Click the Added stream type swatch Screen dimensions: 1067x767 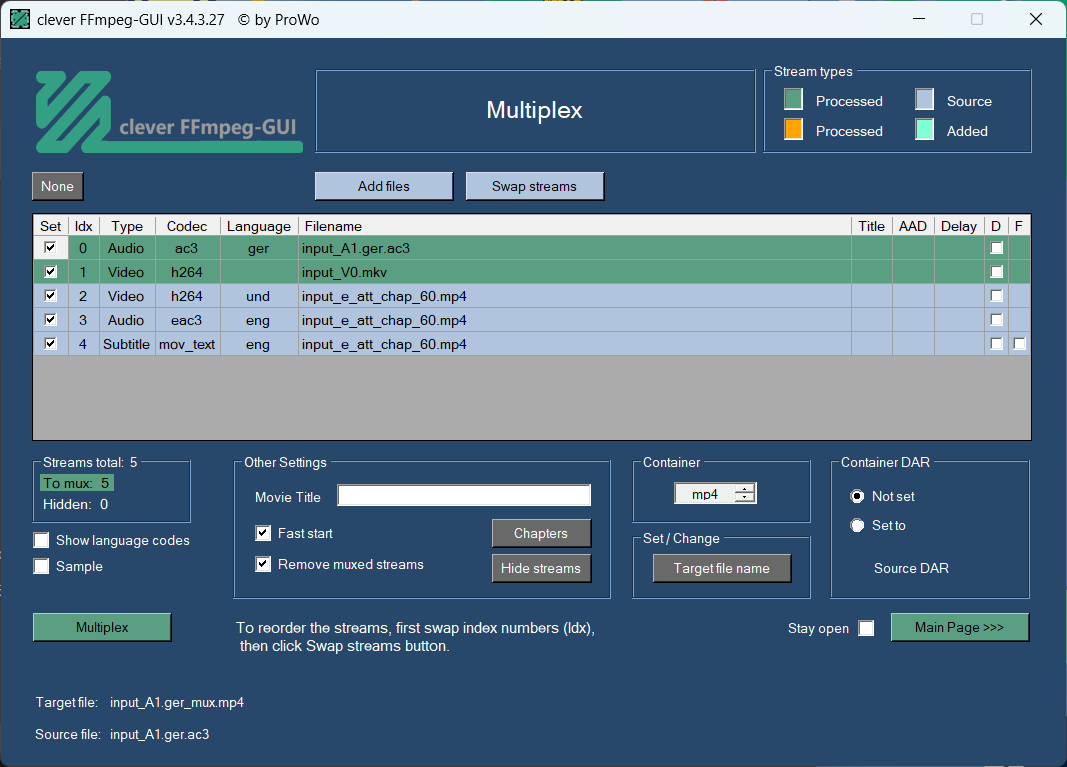coord(924,130)
